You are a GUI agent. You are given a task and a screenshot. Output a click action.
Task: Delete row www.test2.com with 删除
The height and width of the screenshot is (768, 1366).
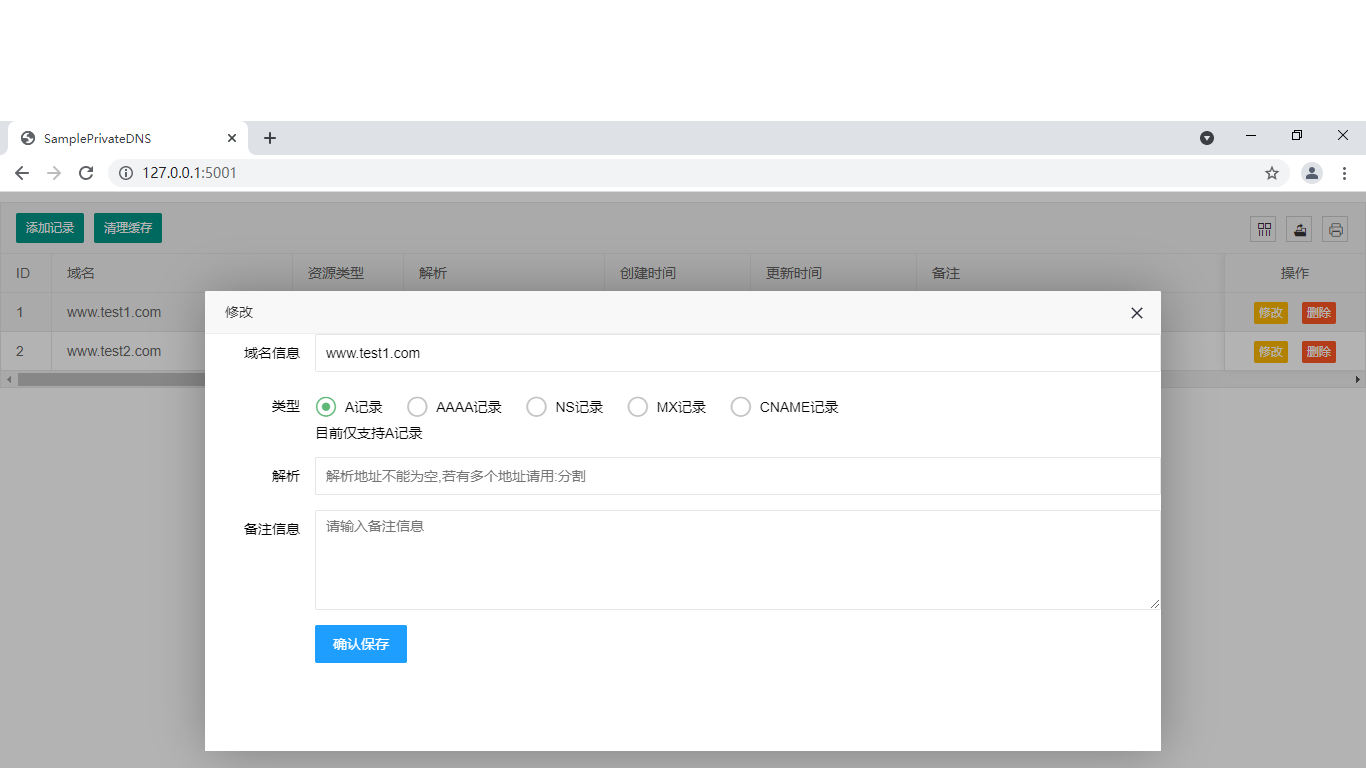click(1319, 352)
